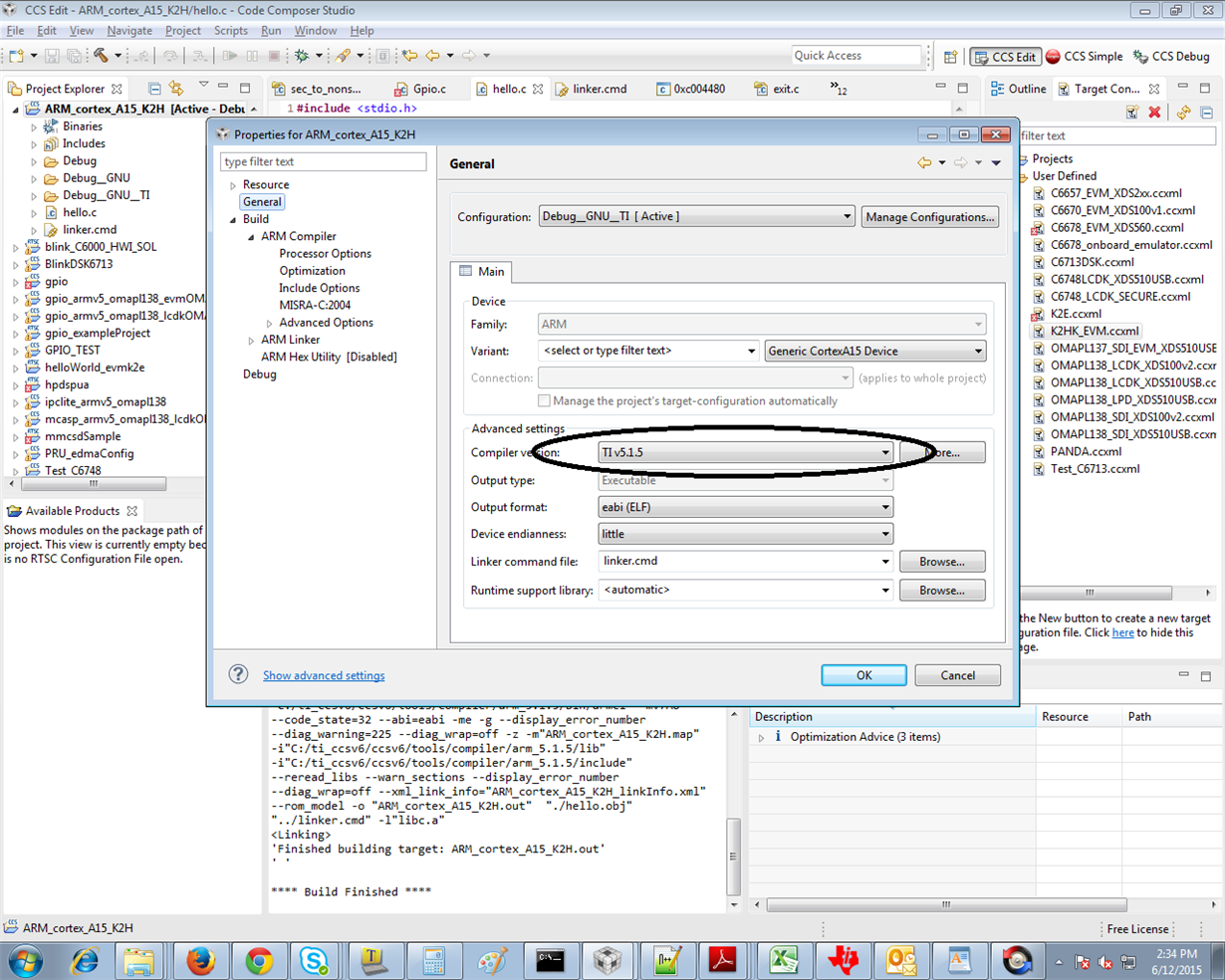Image resolution: width=1225 pixels, height=980 pixels.
Task: Click the OK button
Action: point(863,675)
